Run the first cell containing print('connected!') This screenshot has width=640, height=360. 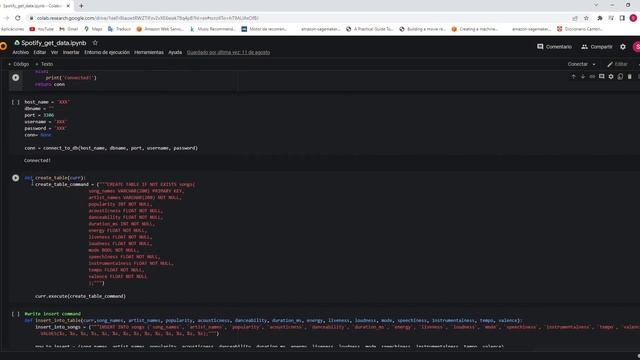pyautogui.click(x=16, y=78)
